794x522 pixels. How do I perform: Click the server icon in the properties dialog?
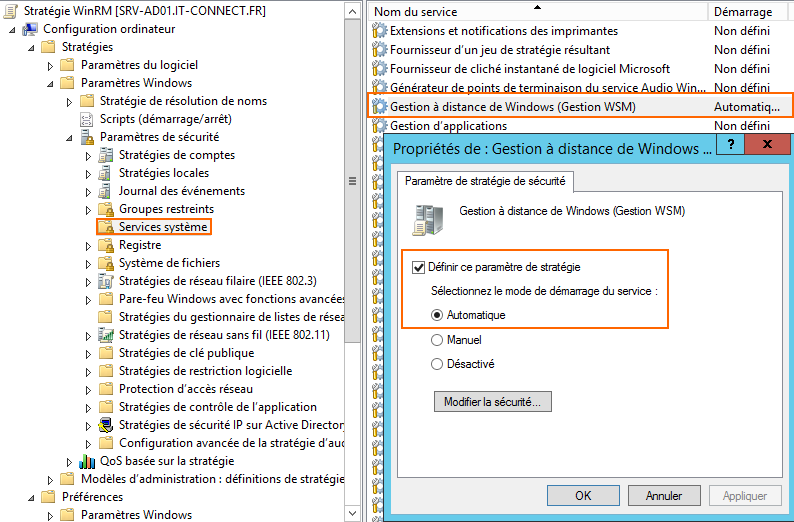[428, 220]
